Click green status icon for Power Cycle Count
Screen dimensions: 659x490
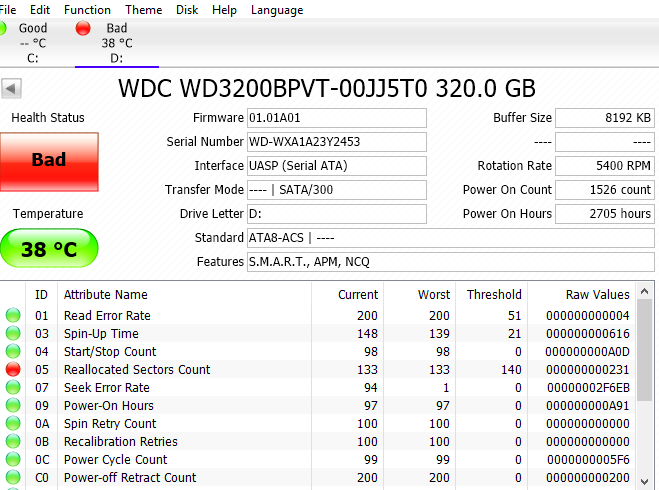tap(13, 460)
